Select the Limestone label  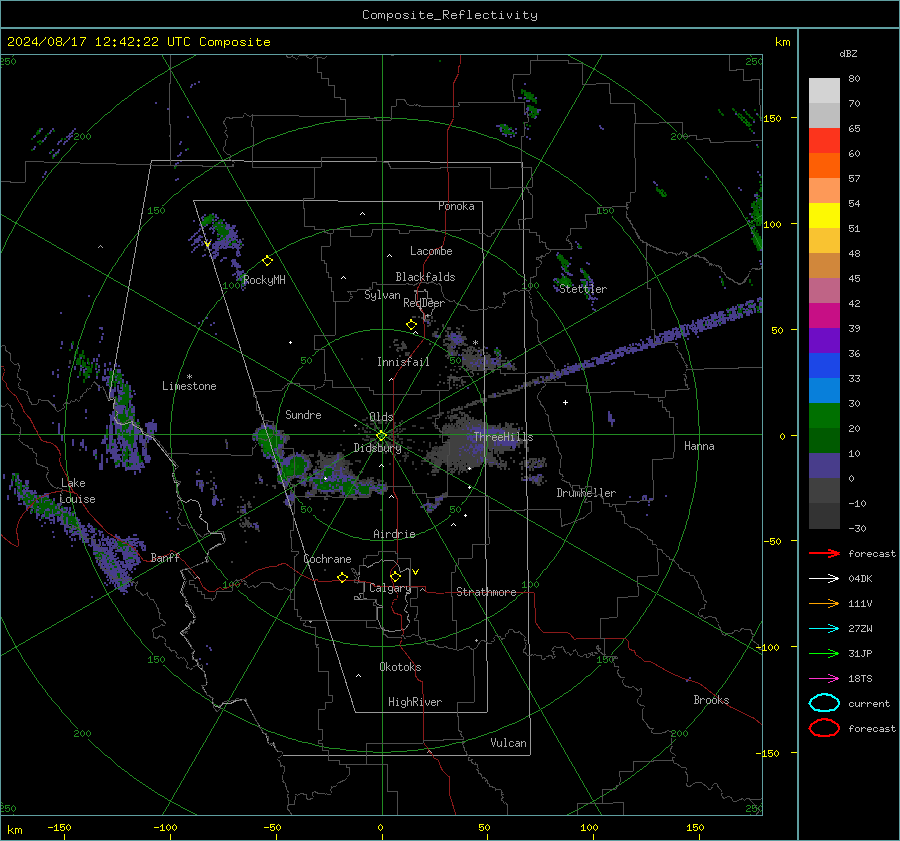(189, 386)
